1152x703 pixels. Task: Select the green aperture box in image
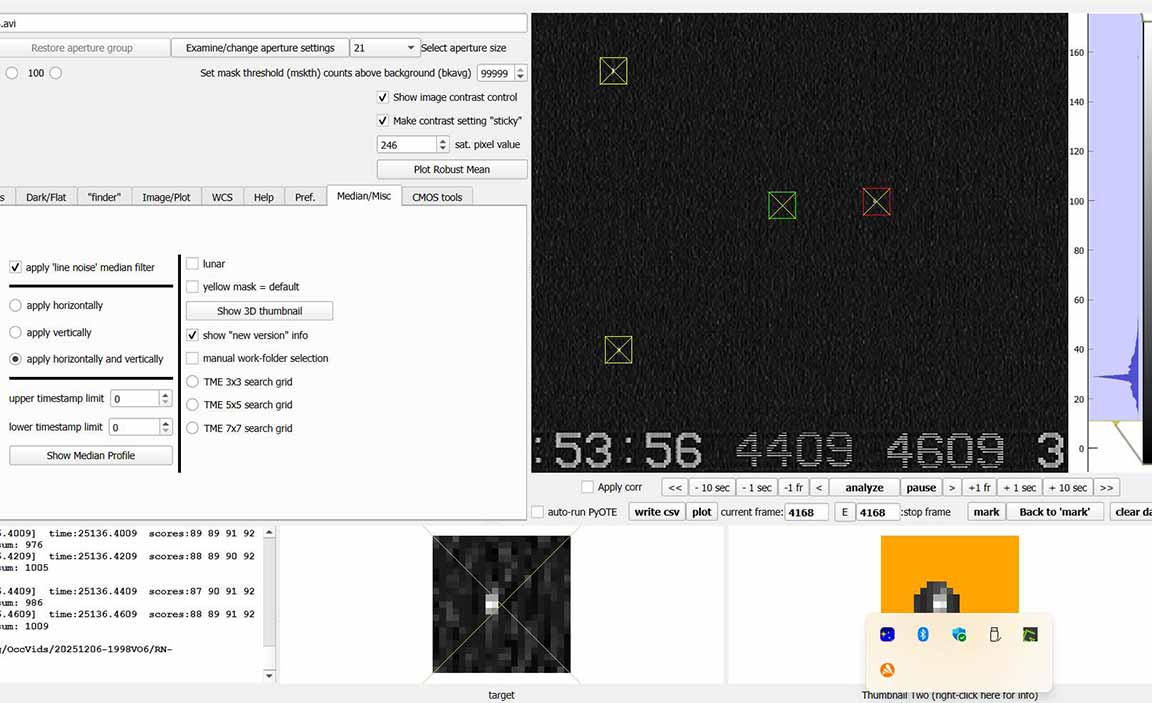[782, 205]
